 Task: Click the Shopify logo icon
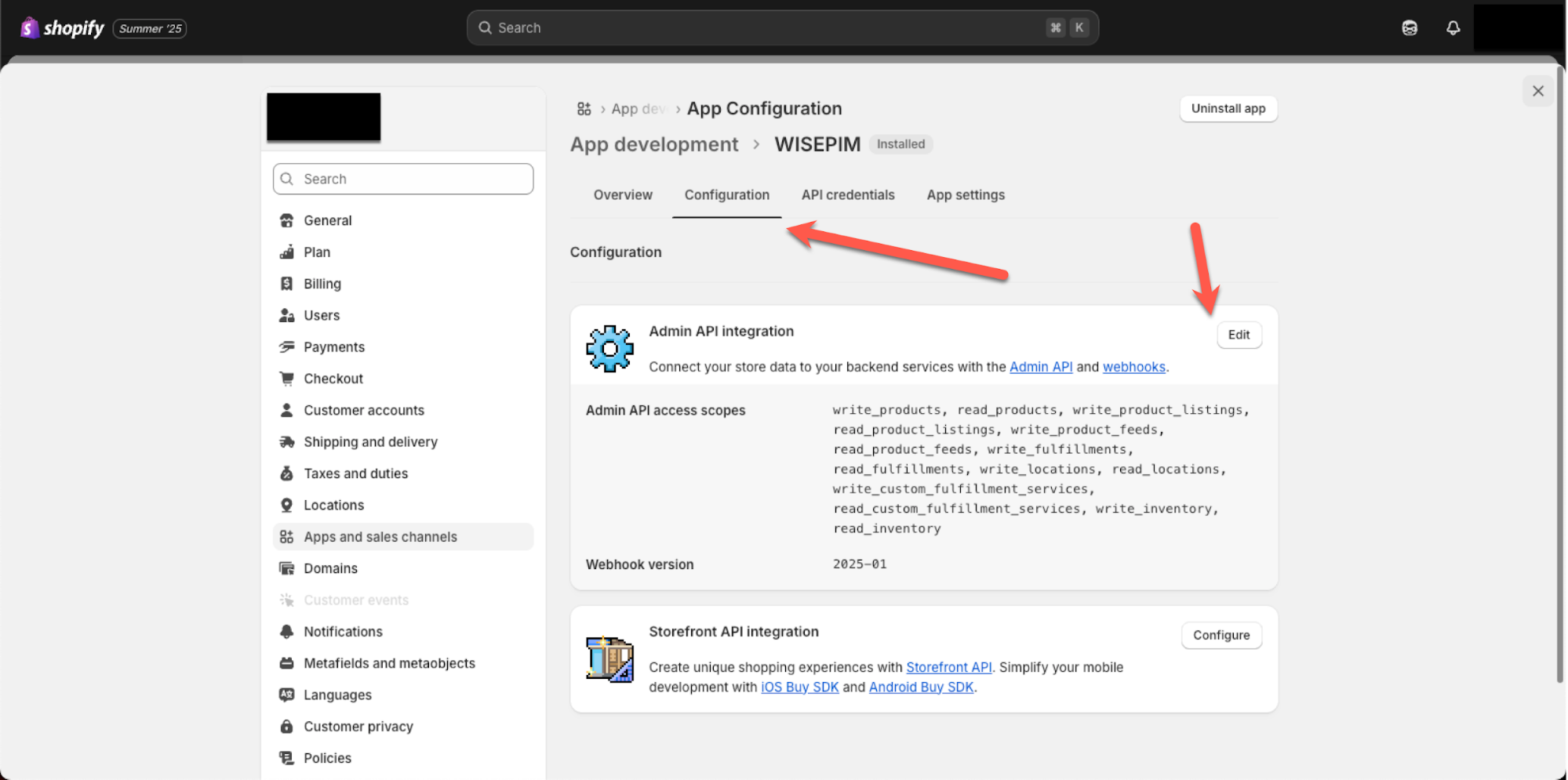point(29,27)
